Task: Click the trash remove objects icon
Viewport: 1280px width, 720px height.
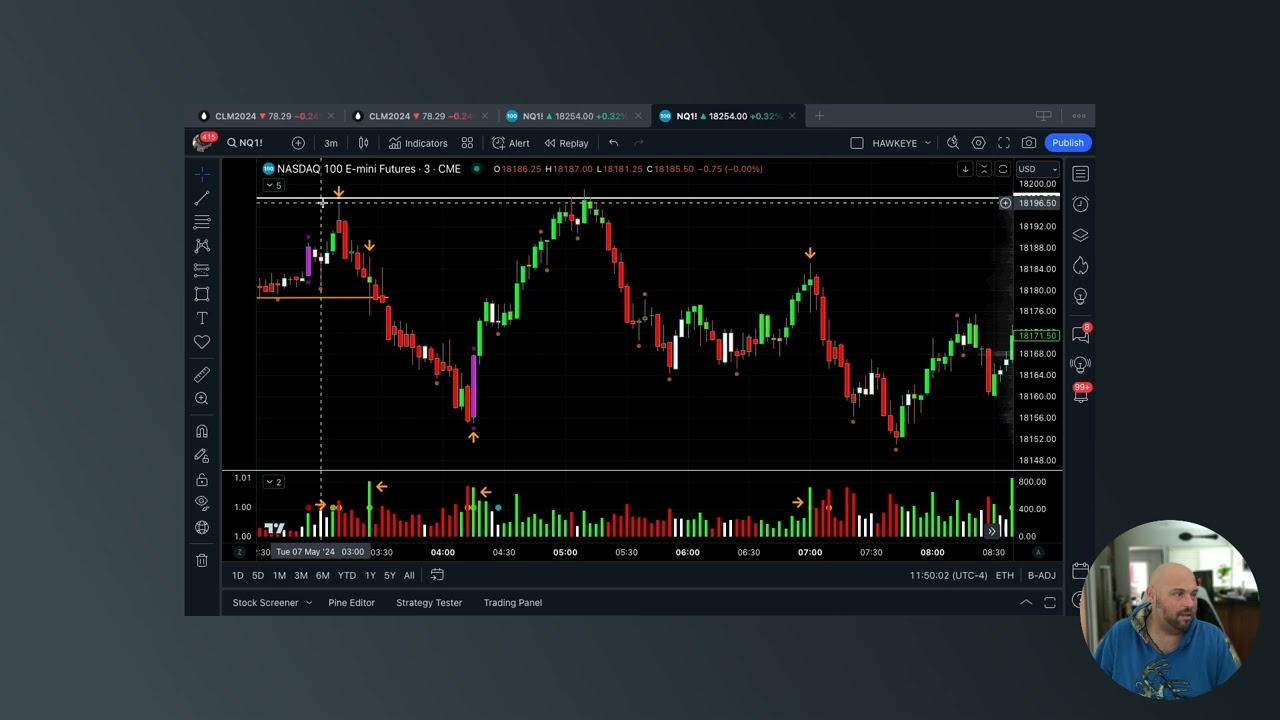Action: [202, 561]
